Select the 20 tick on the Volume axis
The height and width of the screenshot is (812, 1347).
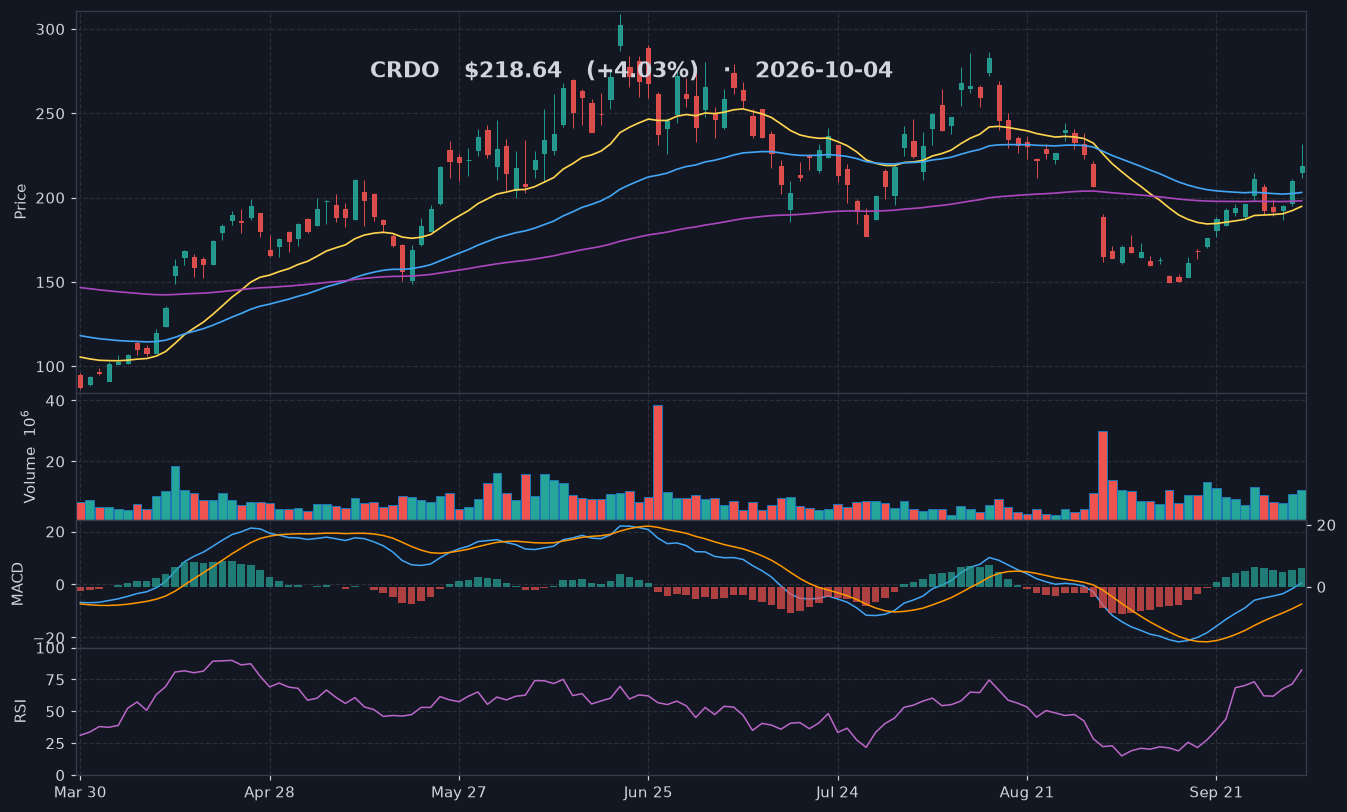(x=56, y=462)
